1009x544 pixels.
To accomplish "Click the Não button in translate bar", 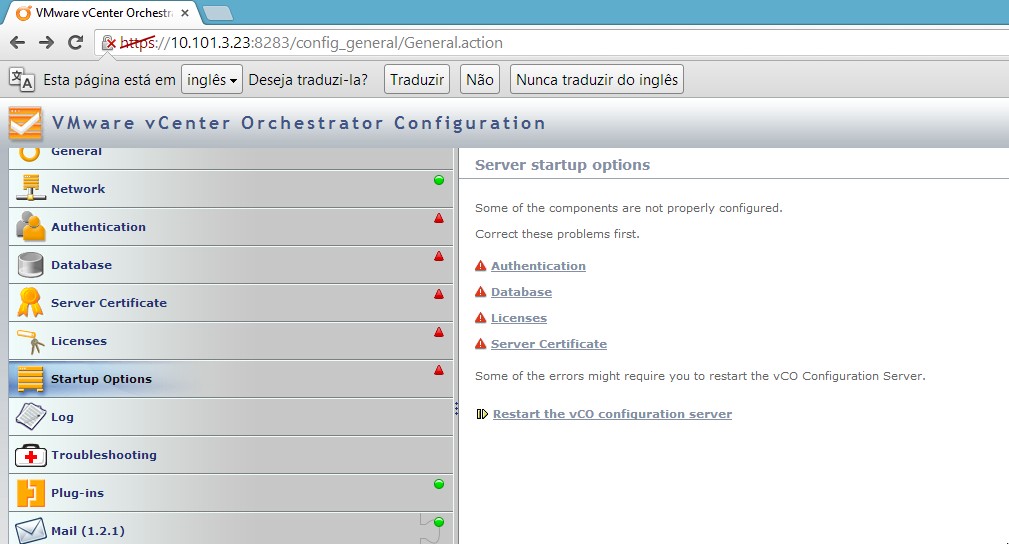I will (480, 80).
